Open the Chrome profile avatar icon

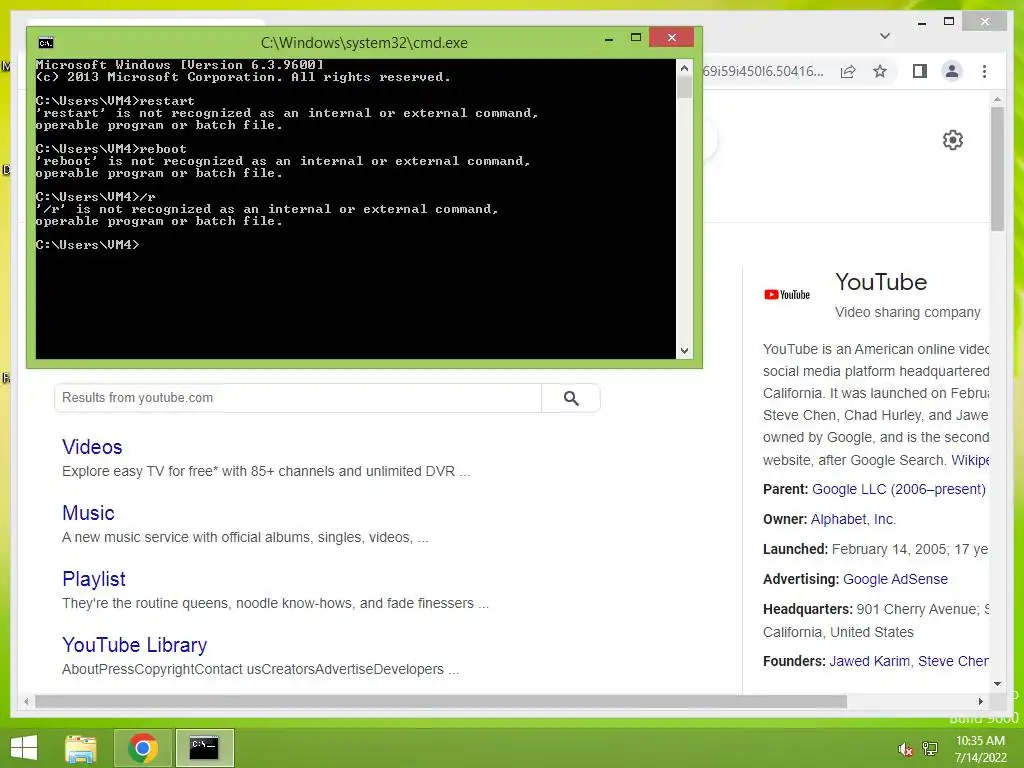tap(952, 71)
